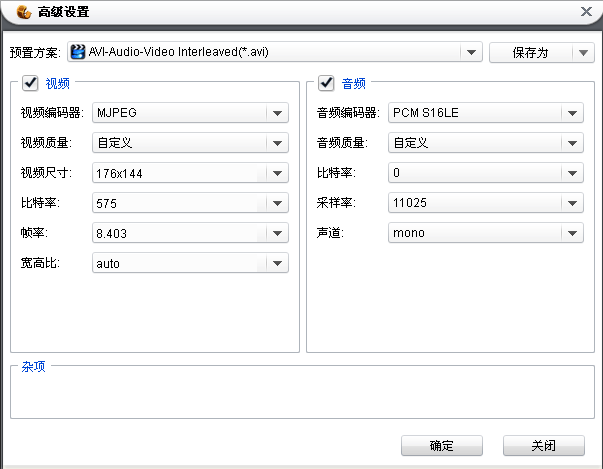Open 视频尺寸 dropdown arrow
The height and width of the screenshot is (469, 603).
[x=277, y=173]
